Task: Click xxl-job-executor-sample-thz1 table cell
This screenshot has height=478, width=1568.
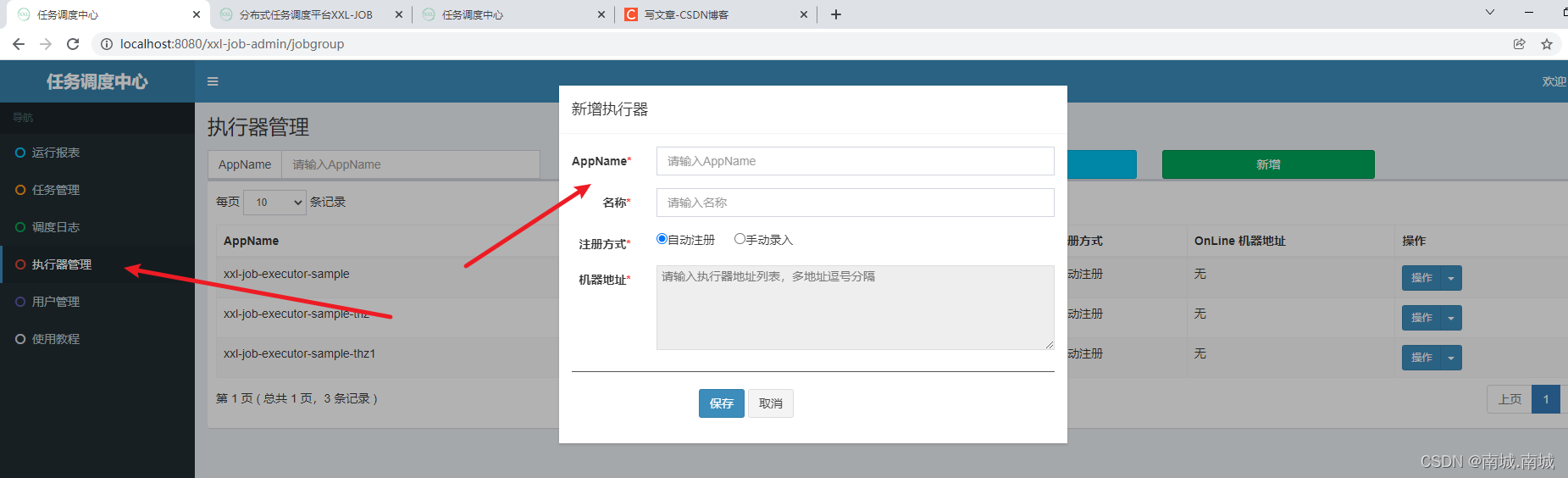Action: (299, 353)
